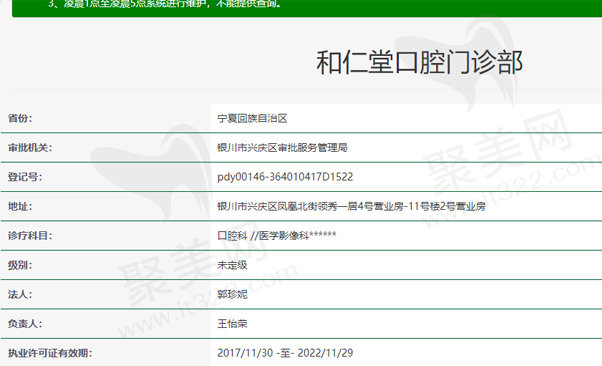Select 银川市兴庆区审批服务管理局 value

(x=282, y=147)
